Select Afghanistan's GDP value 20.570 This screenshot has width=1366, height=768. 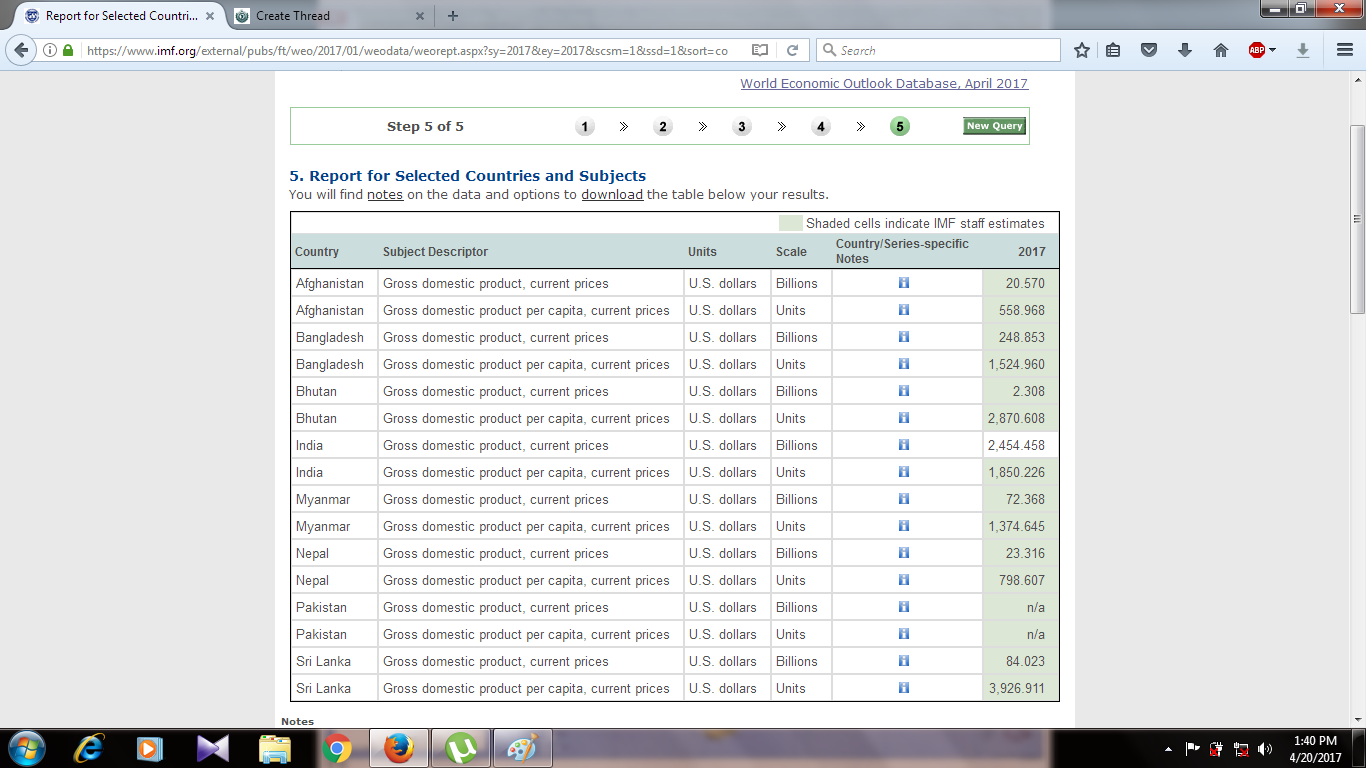[1025, 283]
